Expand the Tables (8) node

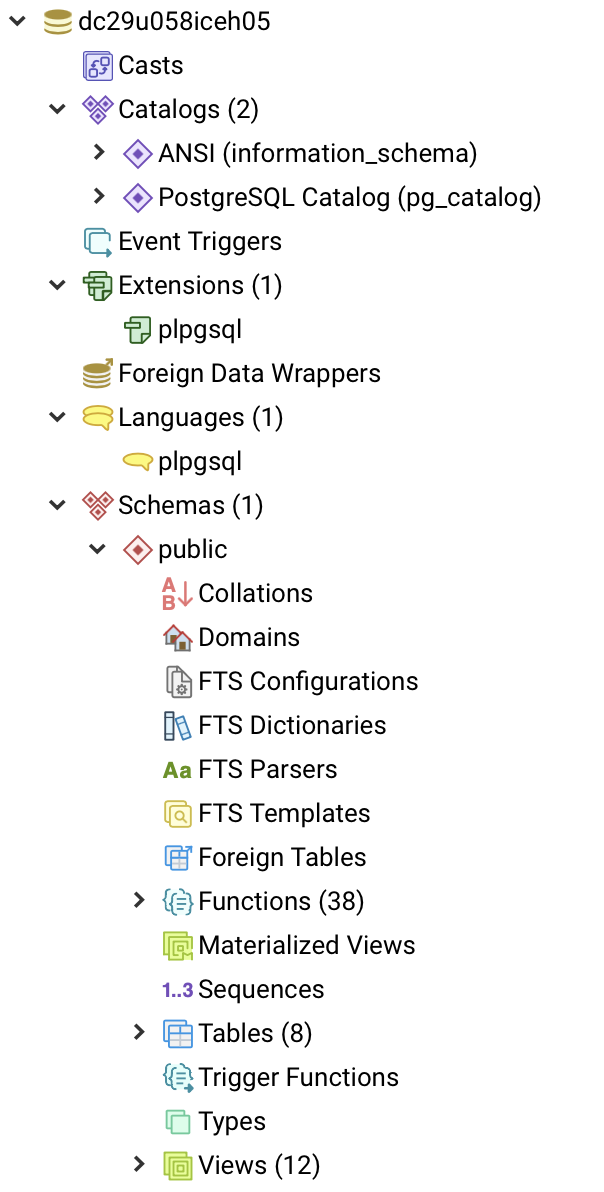[x=138, y=1033]
